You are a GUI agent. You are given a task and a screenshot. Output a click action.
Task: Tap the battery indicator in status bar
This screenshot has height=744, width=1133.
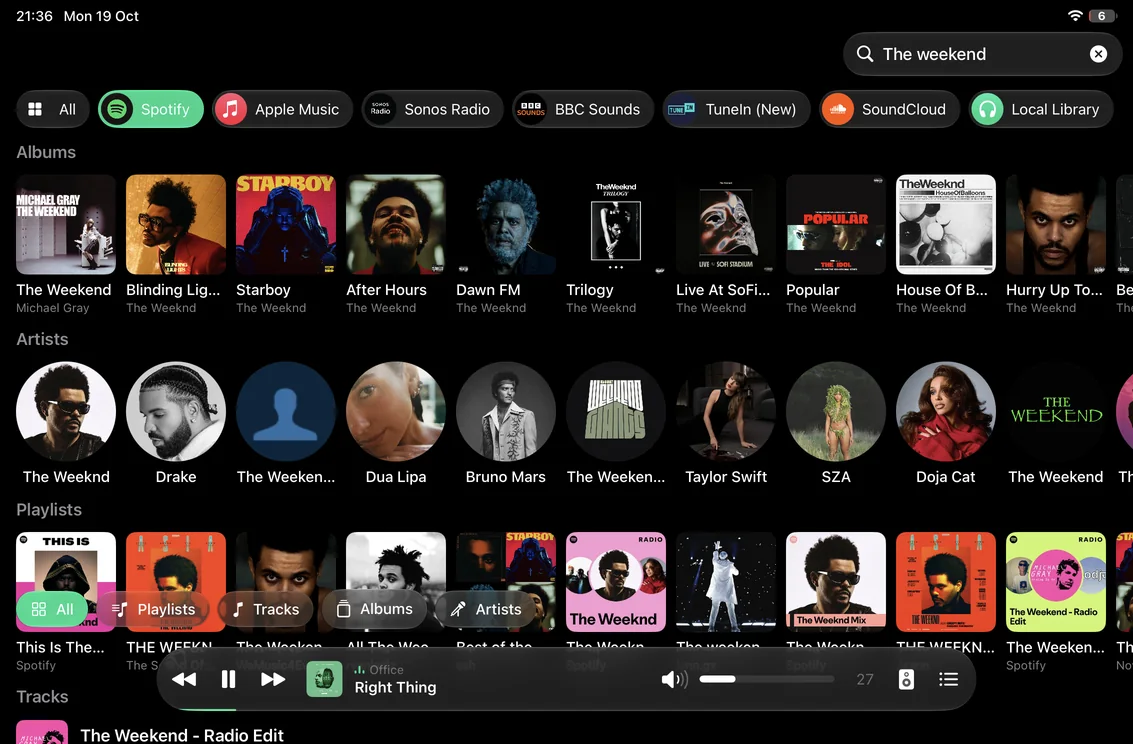click(1101, 15)
